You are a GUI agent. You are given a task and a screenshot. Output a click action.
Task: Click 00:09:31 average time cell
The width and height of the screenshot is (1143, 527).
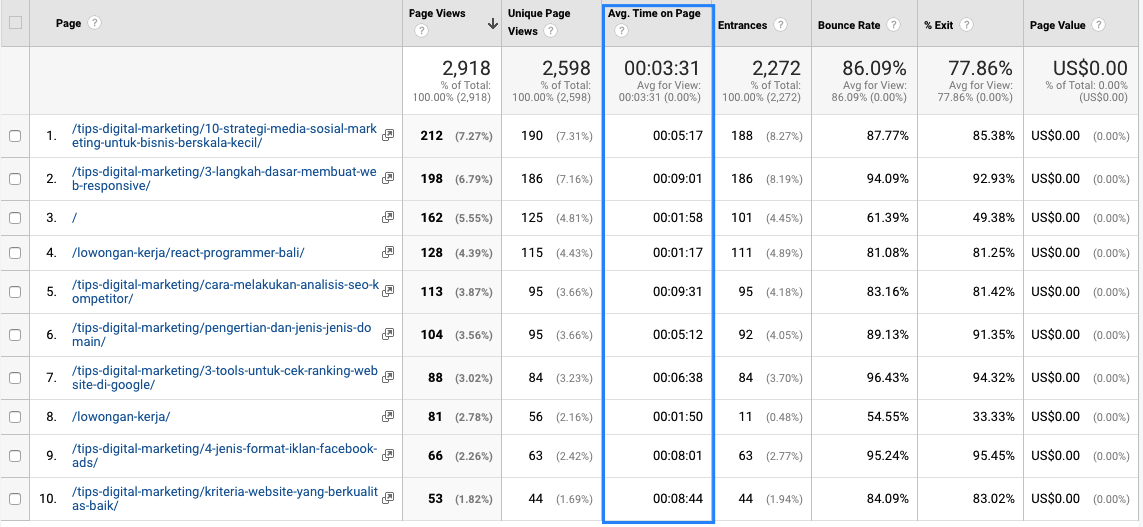[677, 292]
